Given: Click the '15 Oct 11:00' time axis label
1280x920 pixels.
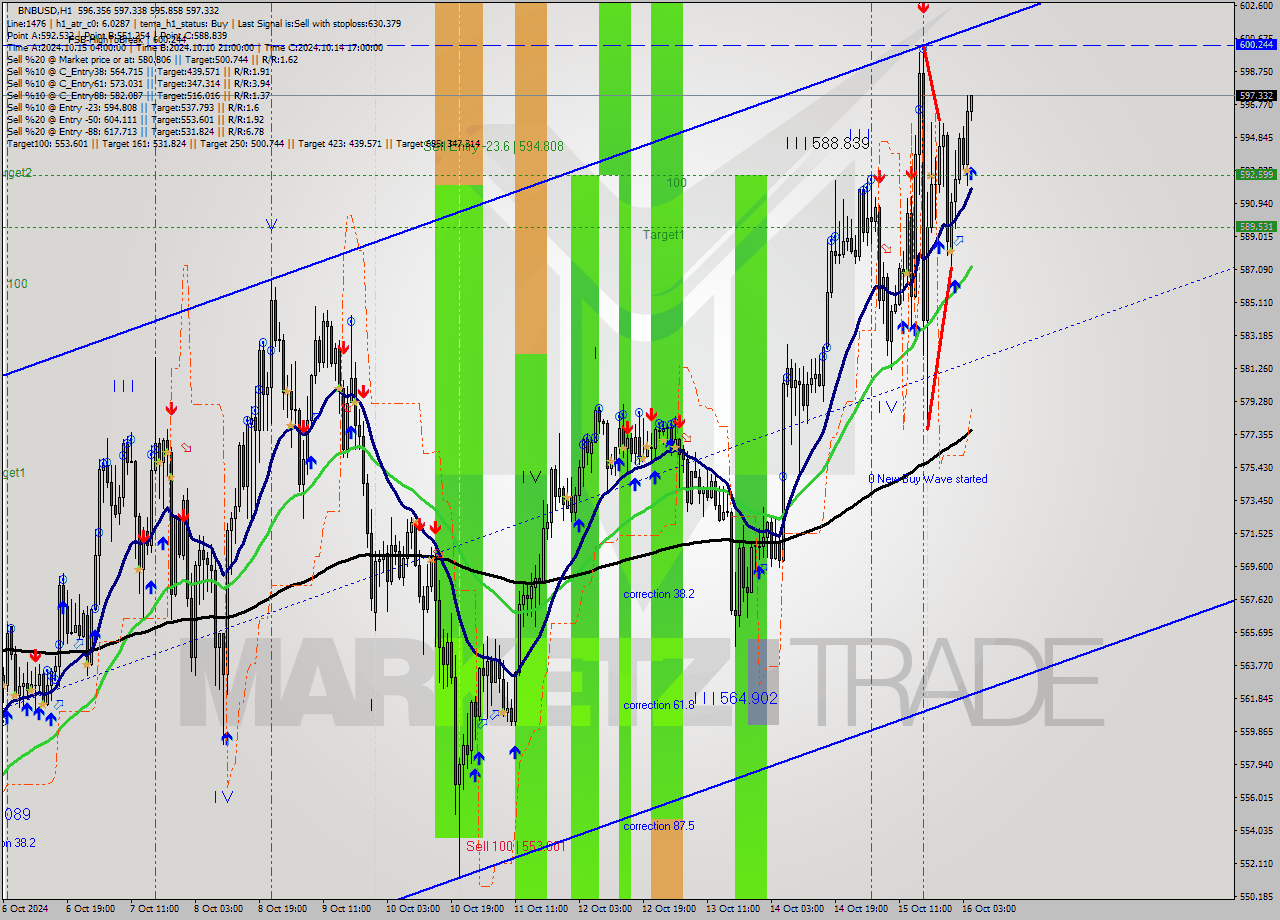Looking at the screenshot, I should click(926, 909).
